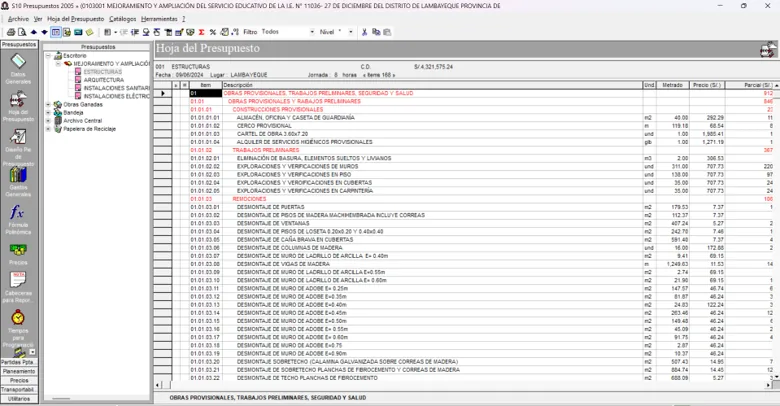Click the print icon in toolbar

(x=11, y=32)
